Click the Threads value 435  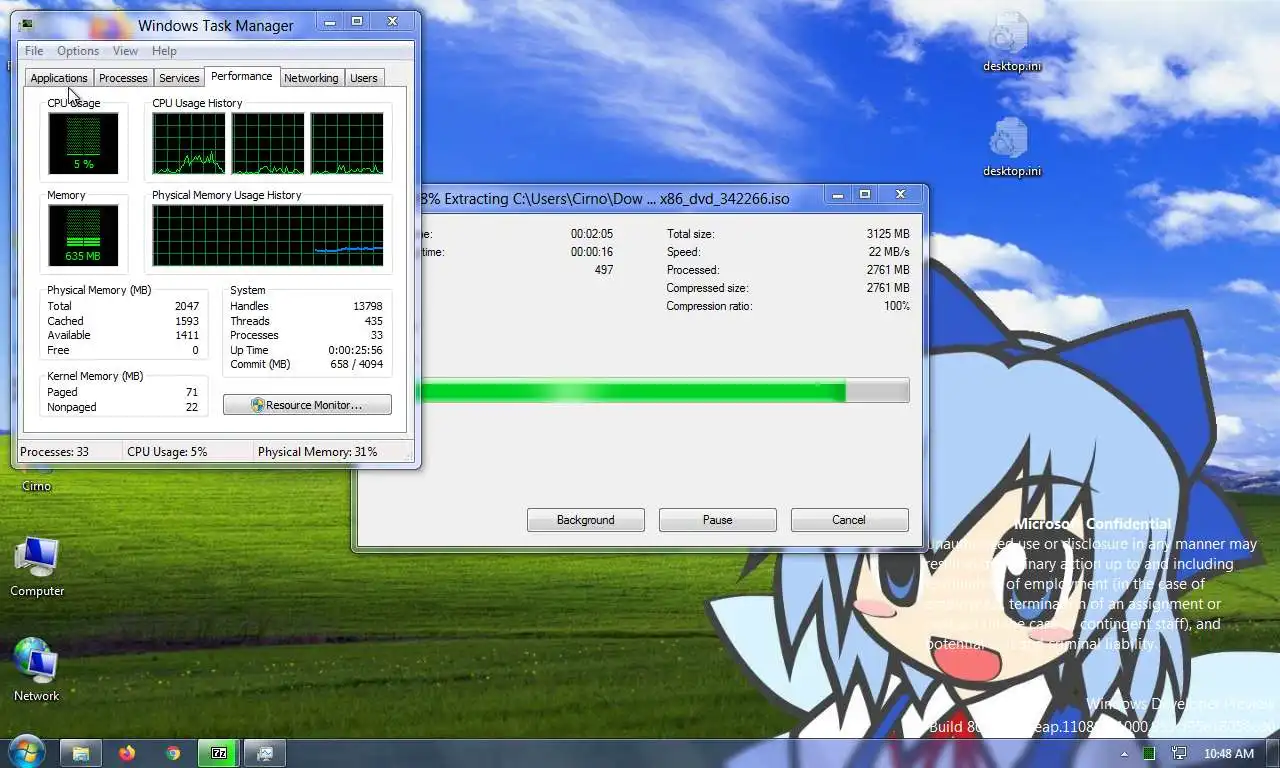[374, 321]
